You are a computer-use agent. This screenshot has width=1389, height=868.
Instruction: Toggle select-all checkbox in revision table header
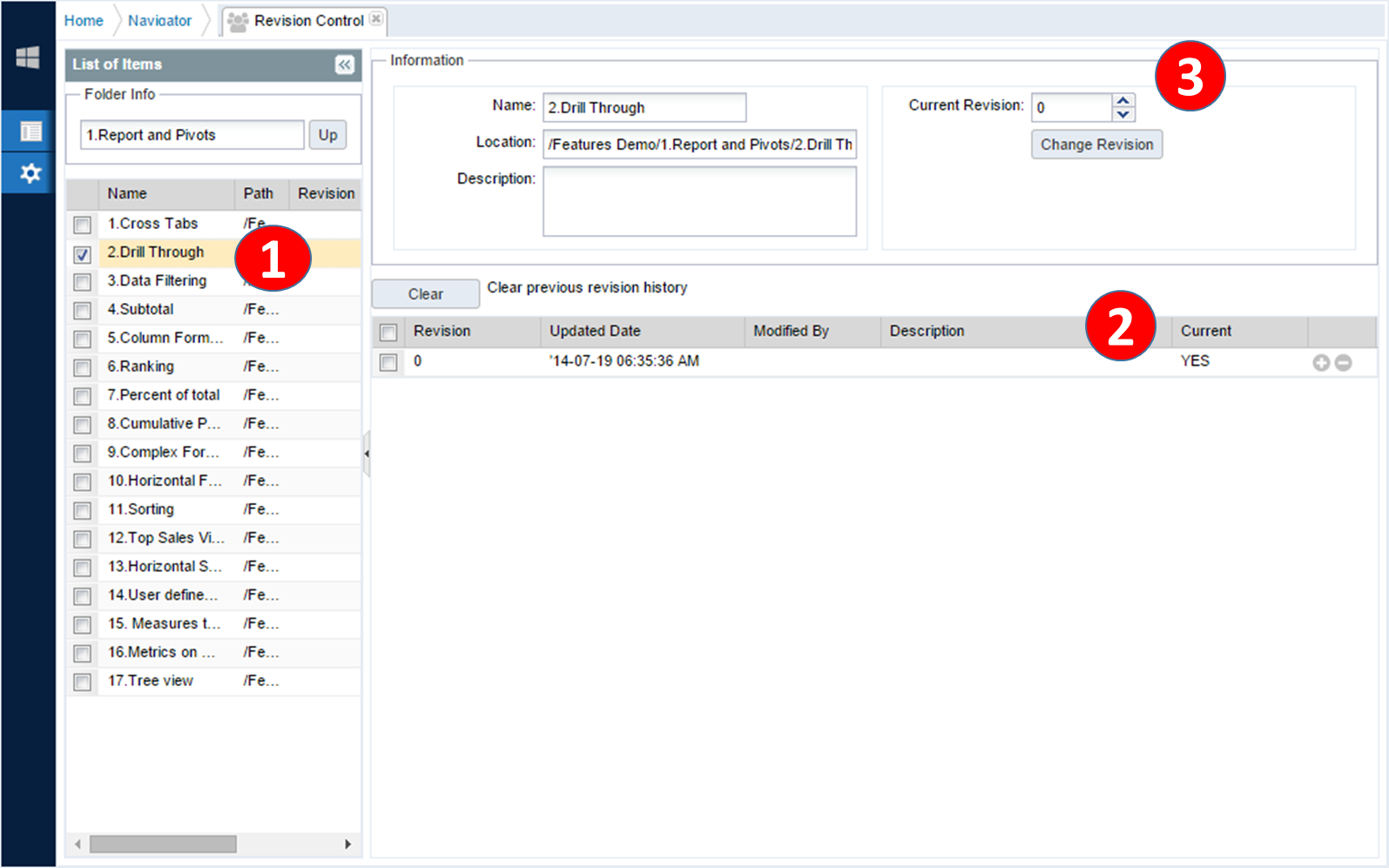(388, 333)
